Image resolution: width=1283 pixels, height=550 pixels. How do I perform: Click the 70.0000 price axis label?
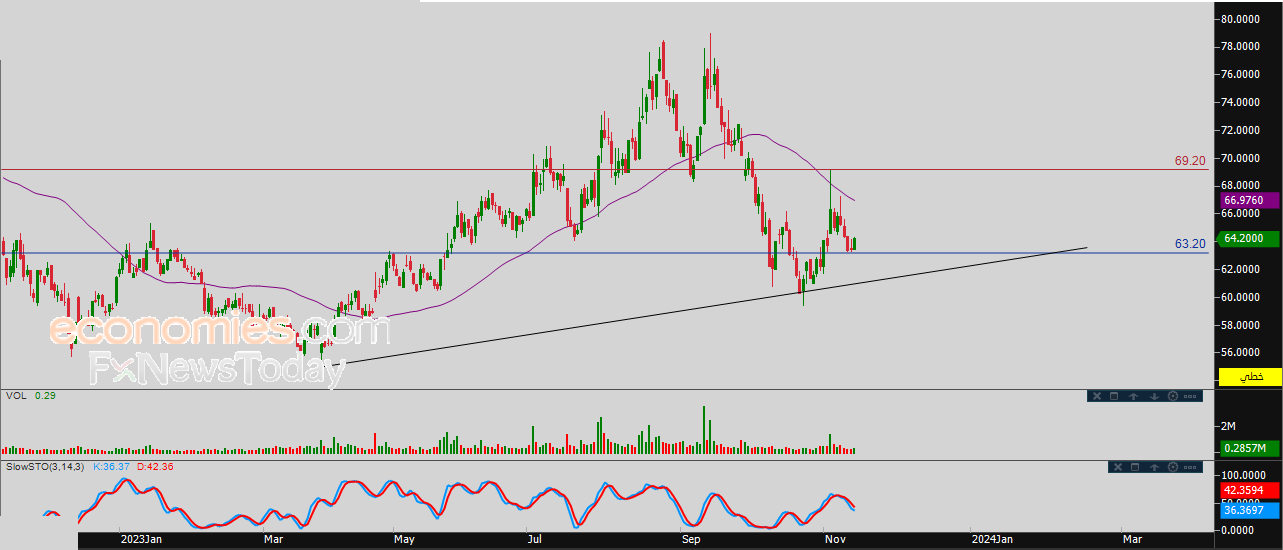click(x=1239, y=159)
